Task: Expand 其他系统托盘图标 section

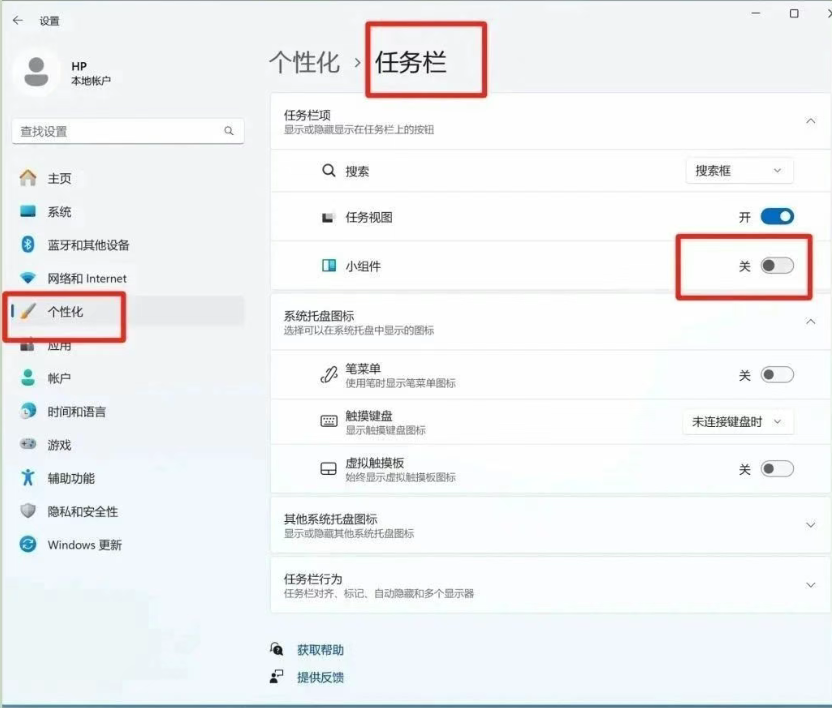Action: 811,524
